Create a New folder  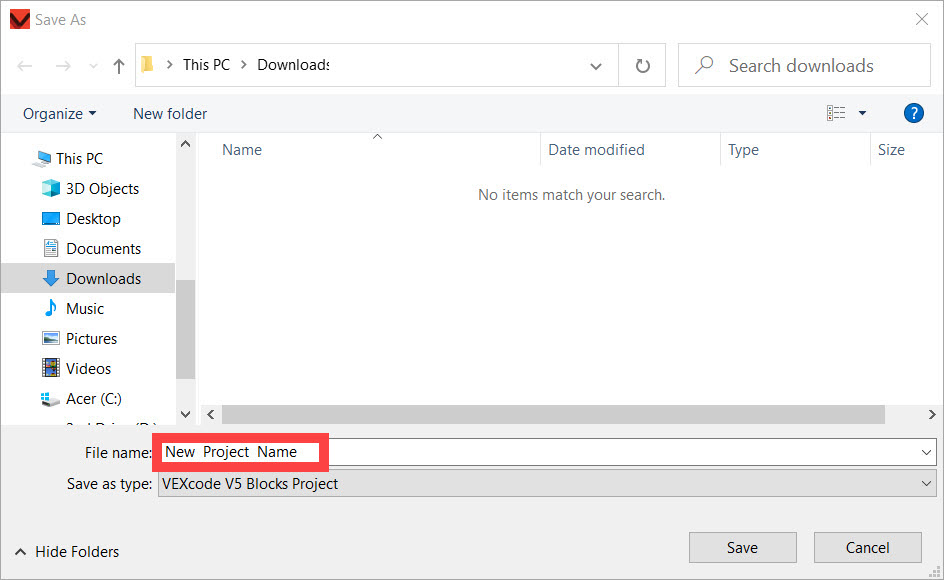(x=170, y=114)
